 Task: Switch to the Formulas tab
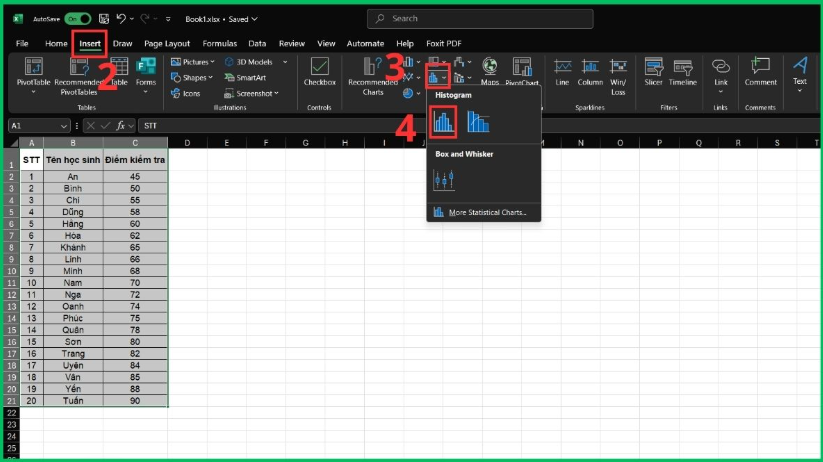(219, 44)
